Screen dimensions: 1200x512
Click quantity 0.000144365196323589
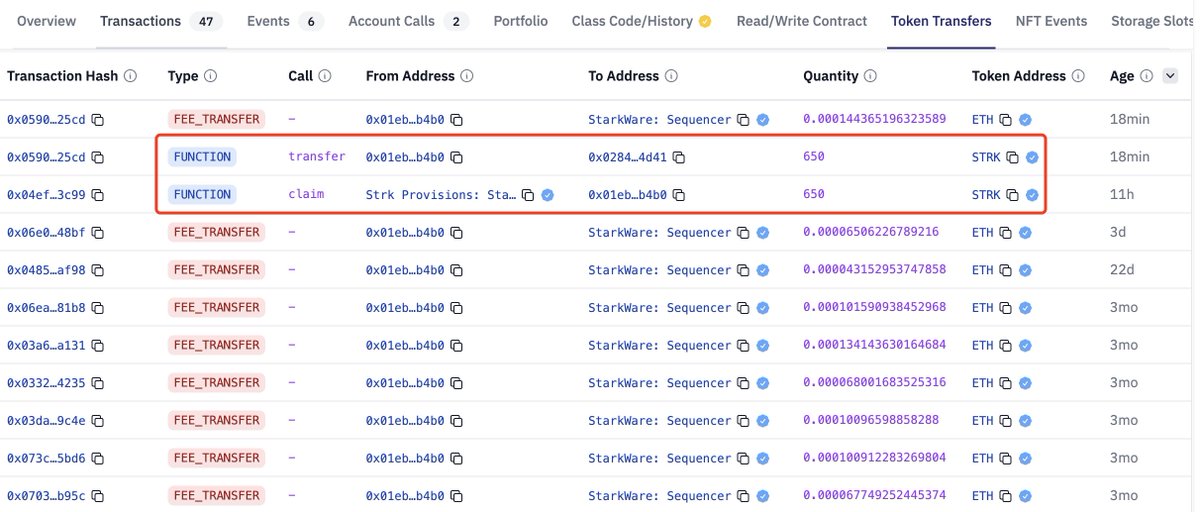875,120
